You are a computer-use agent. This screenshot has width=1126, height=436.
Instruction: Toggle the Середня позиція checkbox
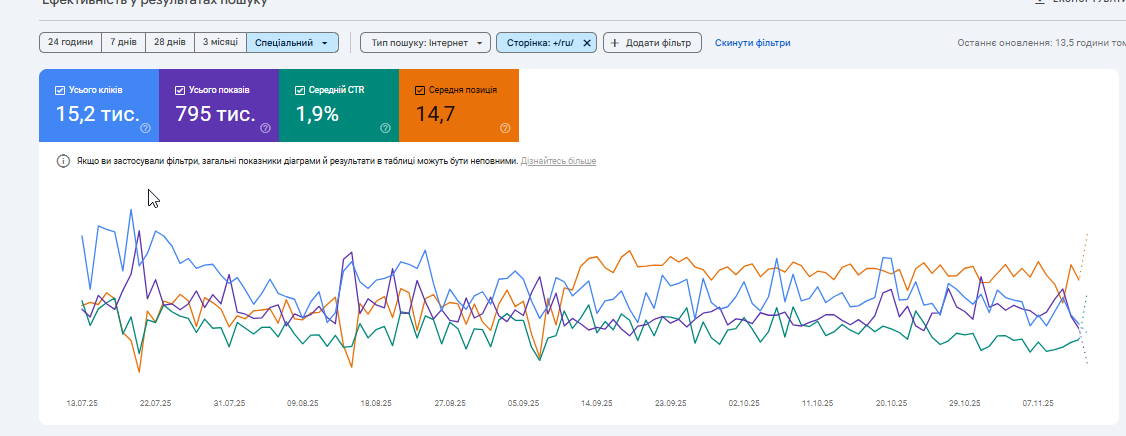click(420, 90)
